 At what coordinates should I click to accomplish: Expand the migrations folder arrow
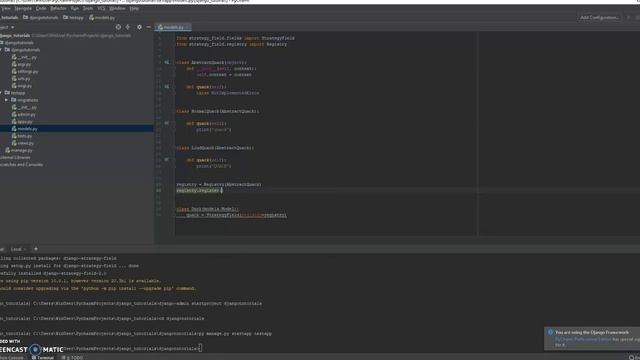[6, 100]
